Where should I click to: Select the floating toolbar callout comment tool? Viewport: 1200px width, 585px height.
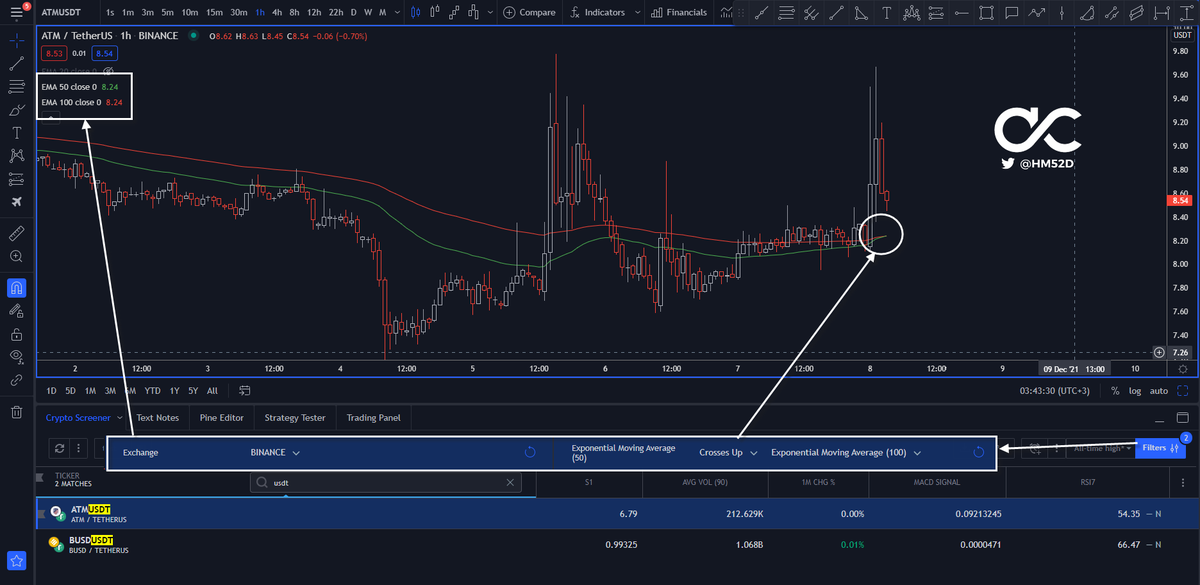tap(1012, 13)
